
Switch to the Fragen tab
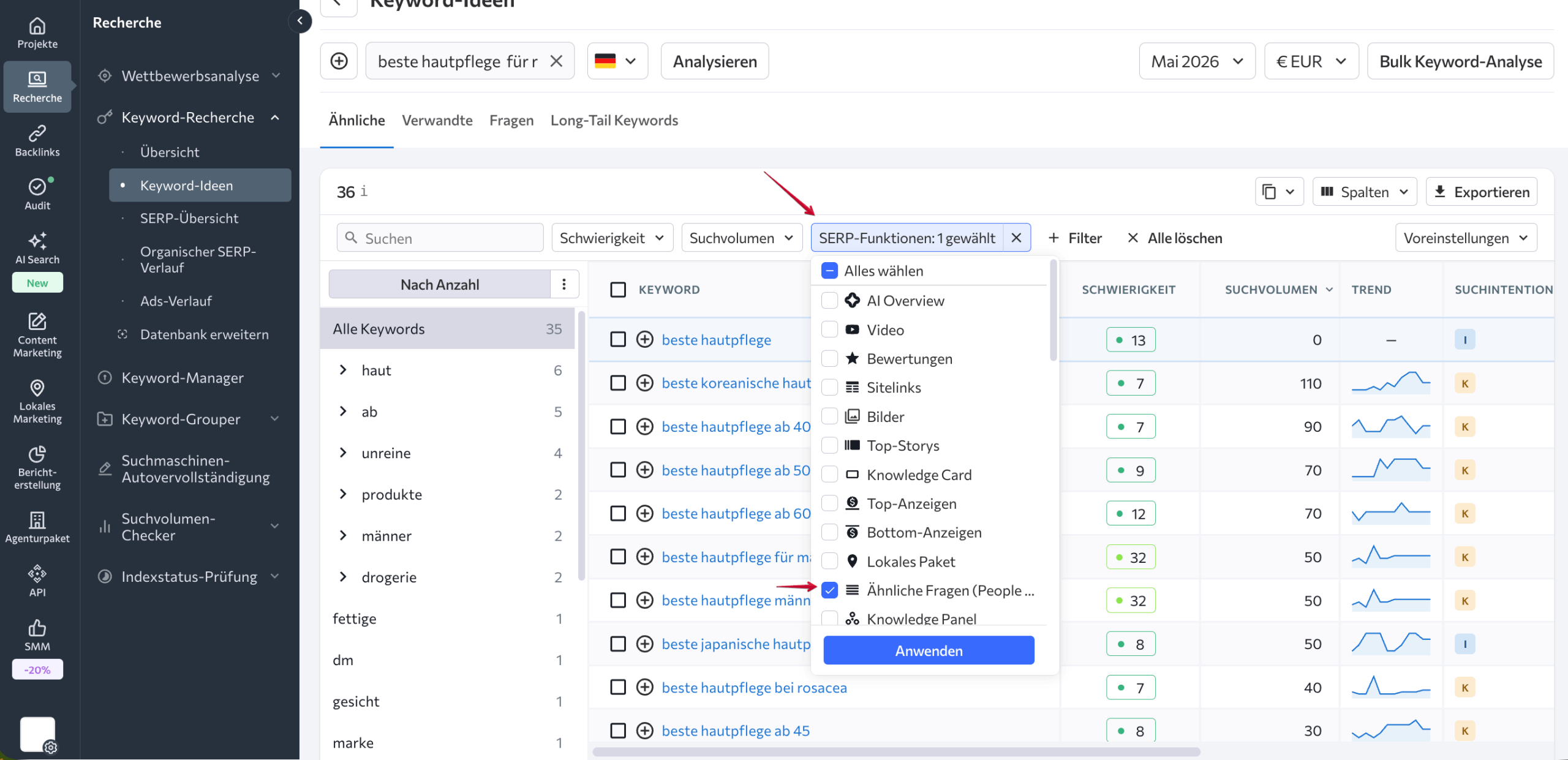pos(511,120)
